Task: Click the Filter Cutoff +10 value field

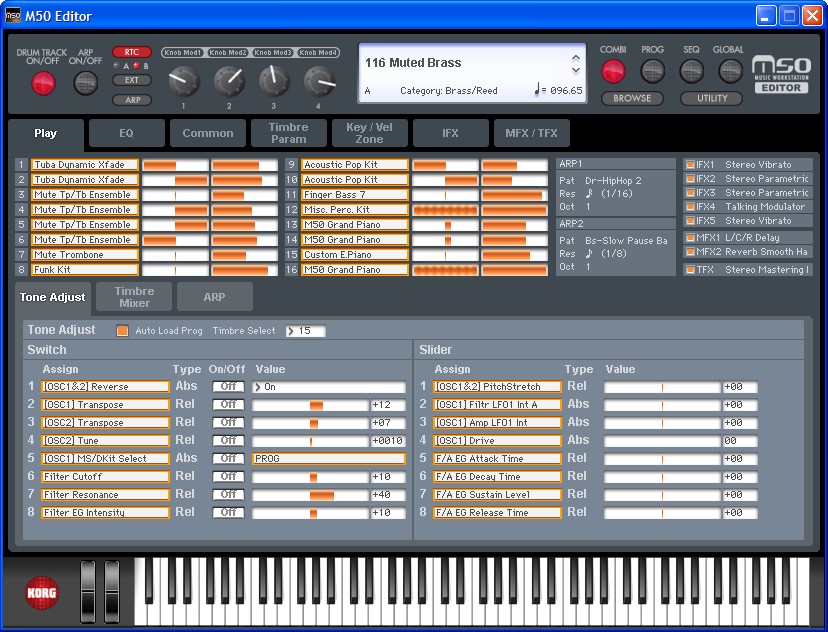Action: (x=388, y=477)
